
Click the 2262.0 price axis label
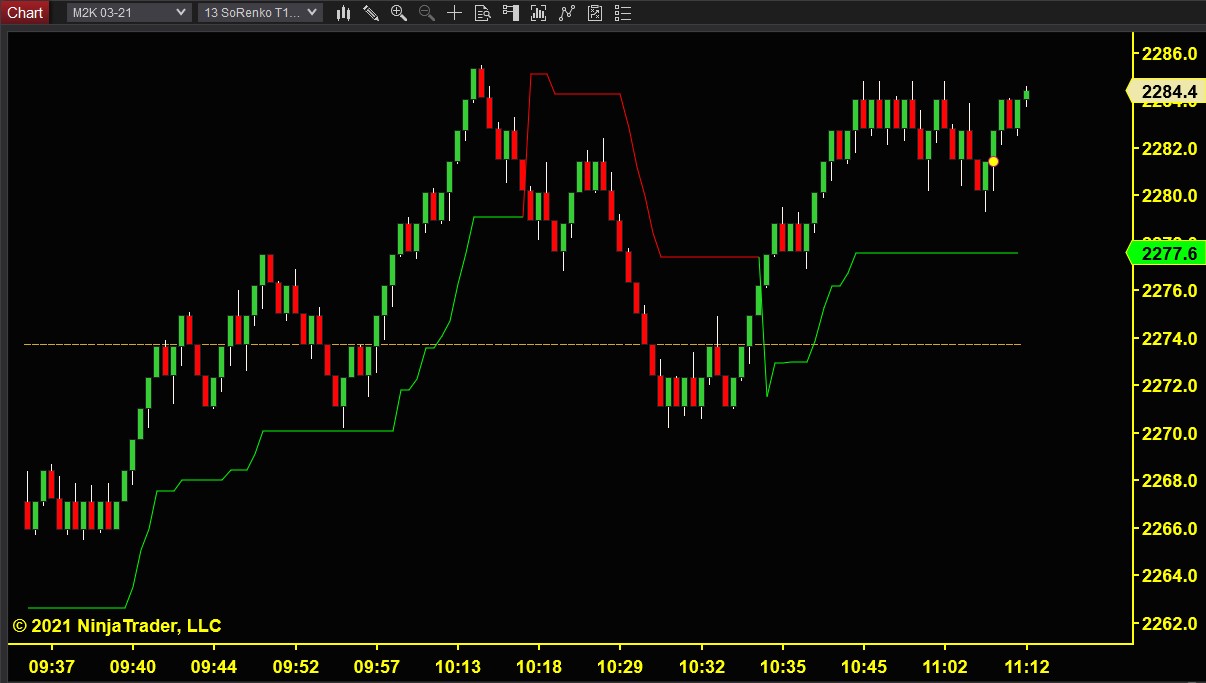(1169, 623)
